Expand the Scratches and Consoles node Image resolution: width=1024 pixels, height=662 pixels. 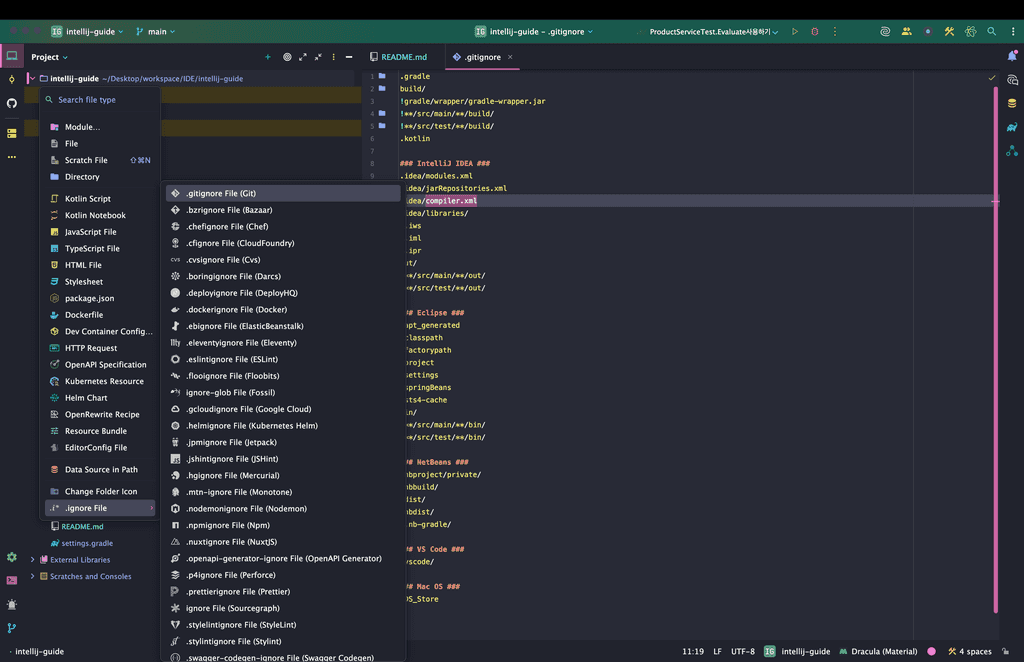point(32,577)
